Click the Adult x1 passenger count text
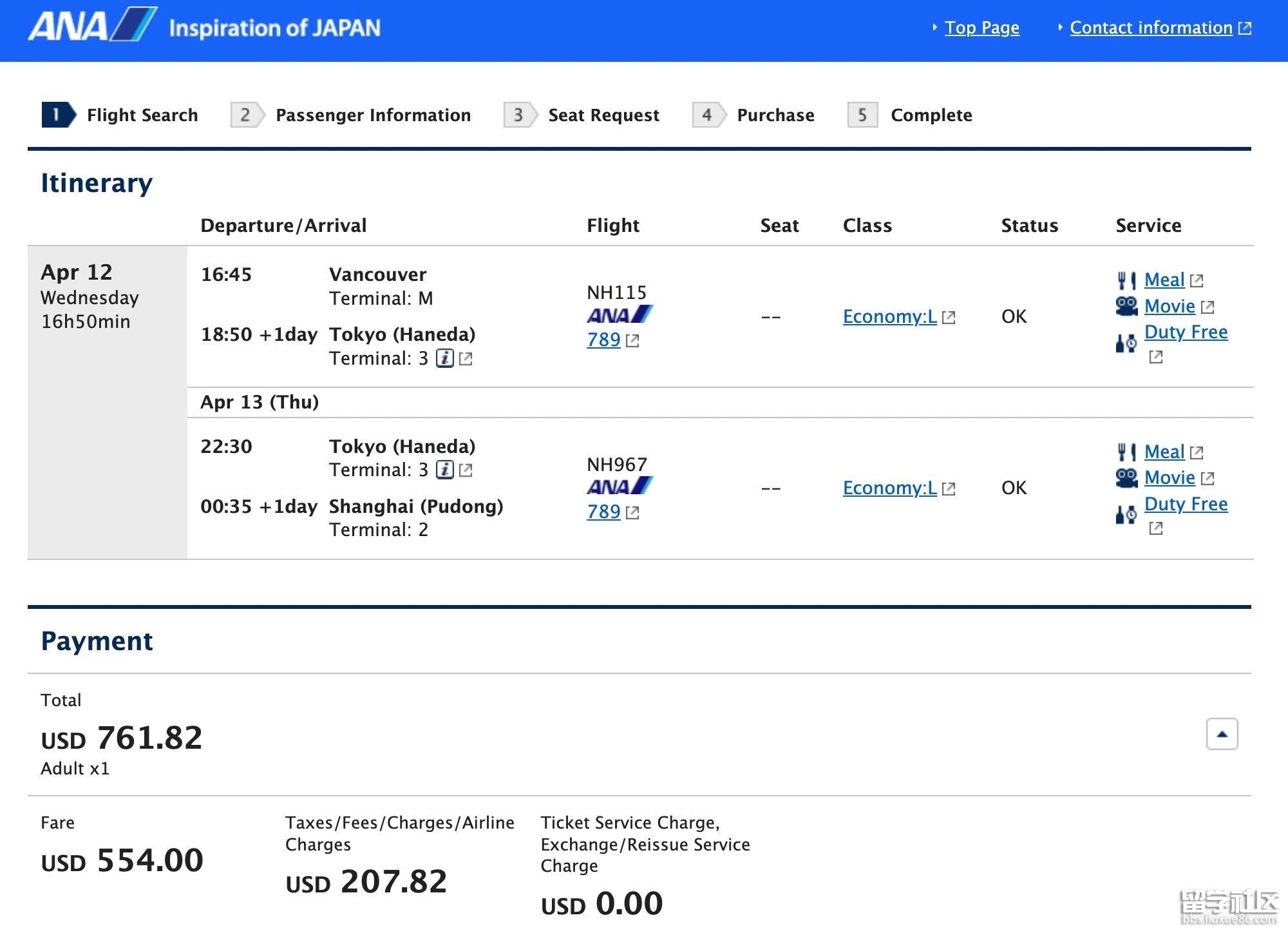The height and width of the screenshot is (933, 1288). [75, 769]
